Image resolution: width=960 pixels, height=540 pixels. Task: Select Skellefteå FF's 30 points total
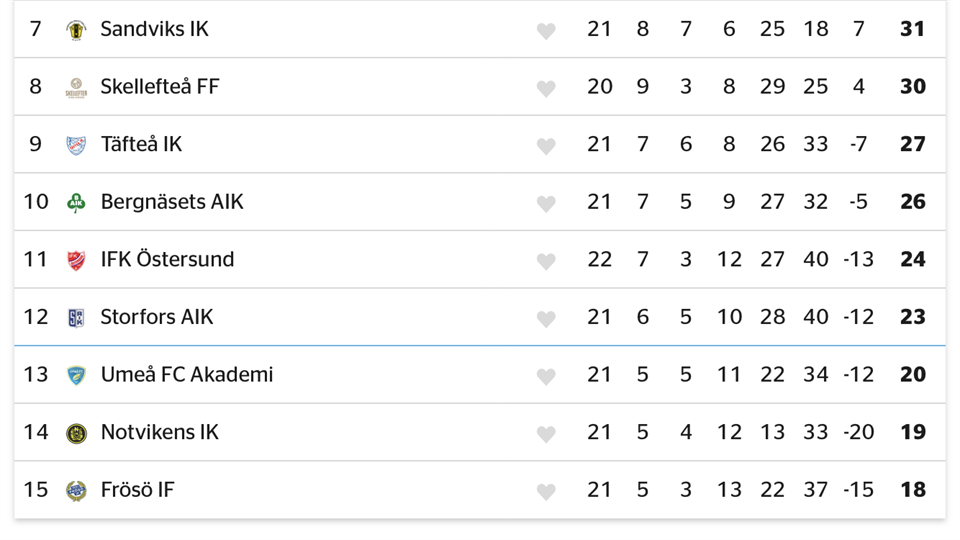pyautogui.click(x=912, y=87)
